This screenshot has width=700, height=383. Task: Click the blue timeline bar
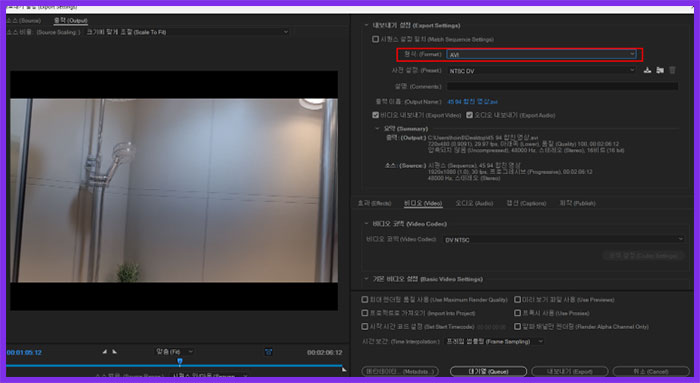pyautogui.click(x=174, y=366)
